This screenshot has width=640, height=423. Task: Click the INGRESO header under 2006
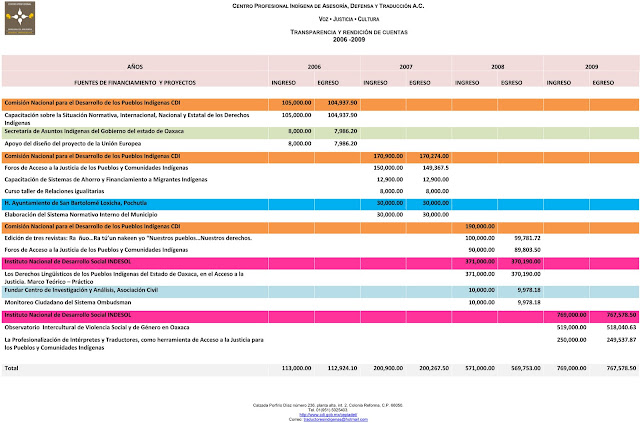[284, 82]
